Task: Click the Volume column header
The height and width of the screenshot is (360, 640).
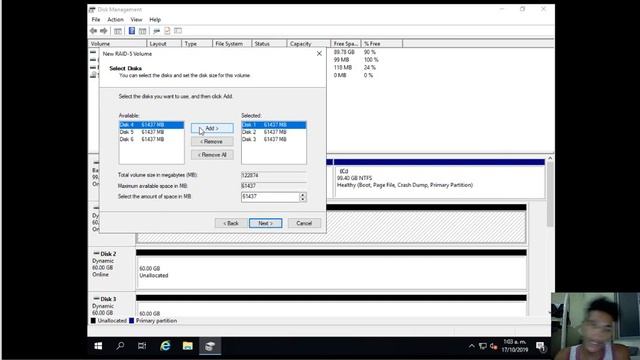Action: [x=117, y=44]
